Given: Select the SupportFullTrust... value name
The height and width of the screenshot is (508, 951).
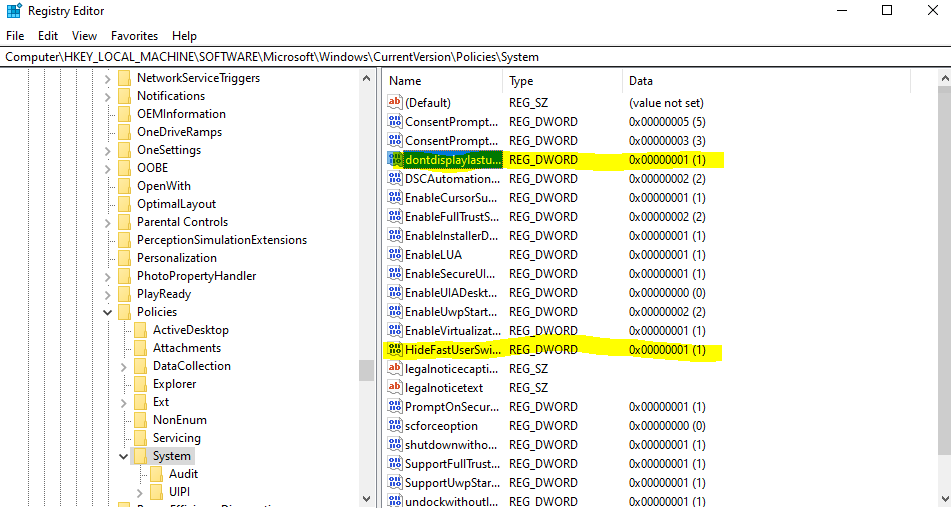Looking at the screenshot, I should click(452, 464).
